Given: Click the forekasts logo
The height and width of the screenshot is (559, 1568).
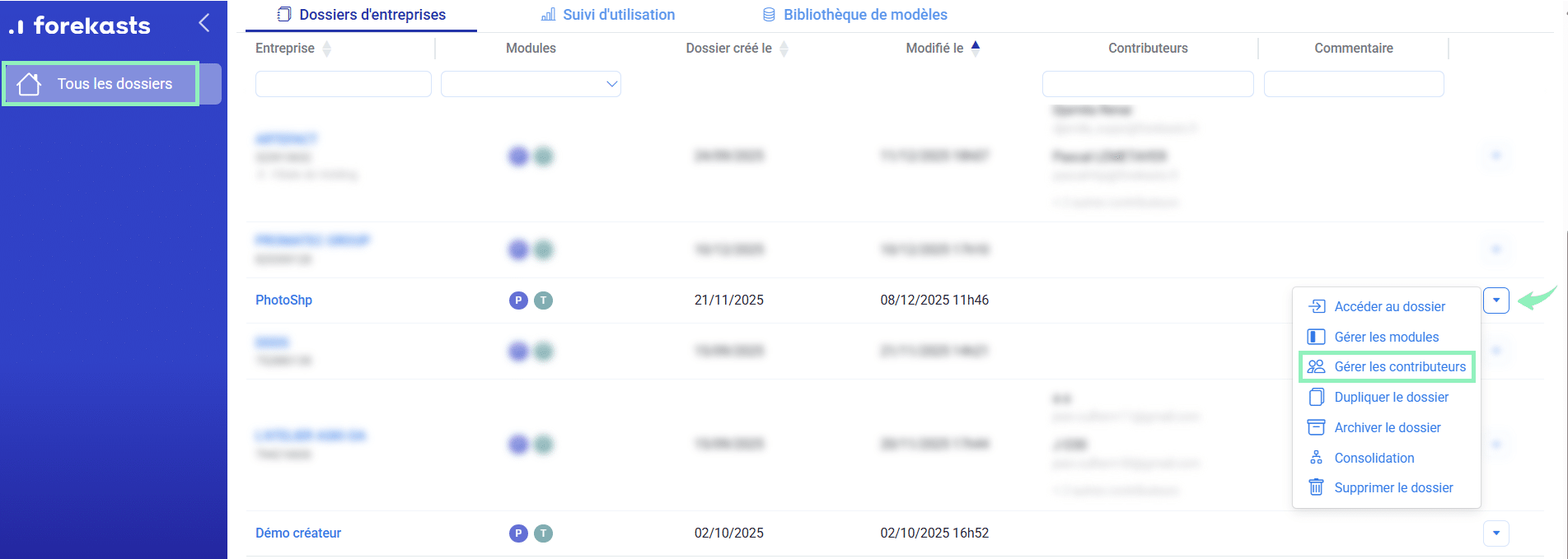Looking at the screenshot, I should click(80, 26).
